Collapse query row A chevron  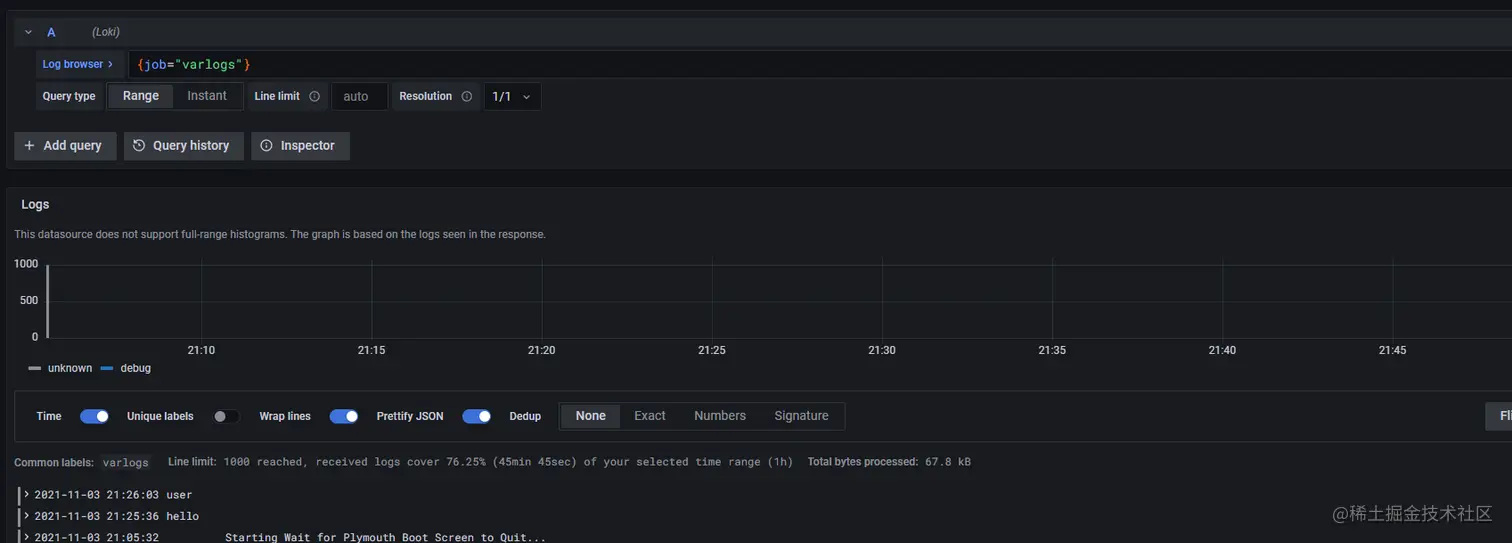coord(29,32)
